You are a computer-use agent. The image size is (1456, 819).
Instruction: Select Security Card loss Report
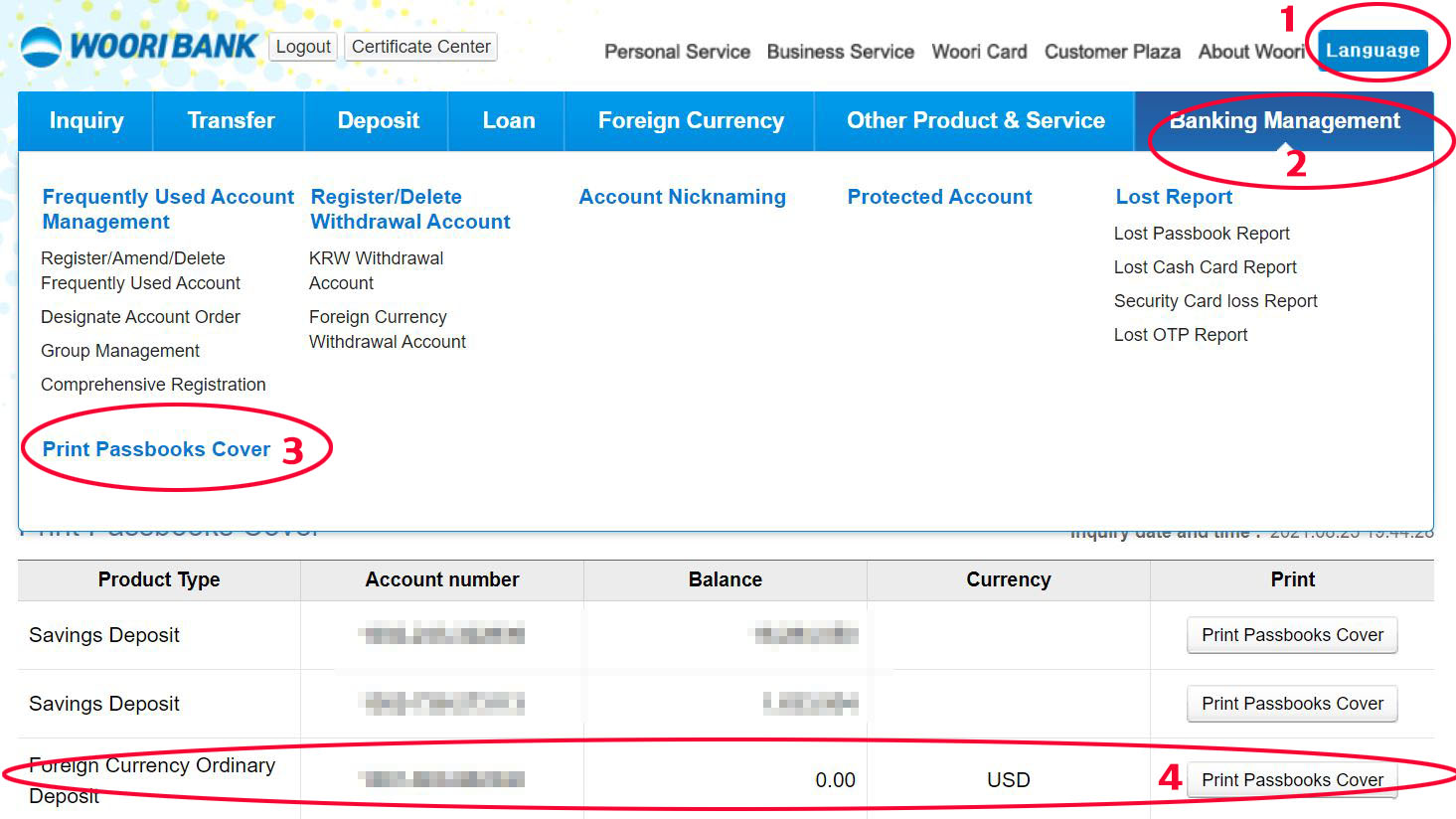pyautogui.click(x=1215, y=301)
